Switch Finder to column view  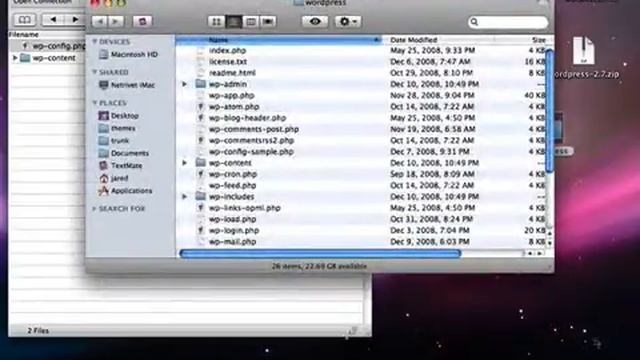coord(251,22)
